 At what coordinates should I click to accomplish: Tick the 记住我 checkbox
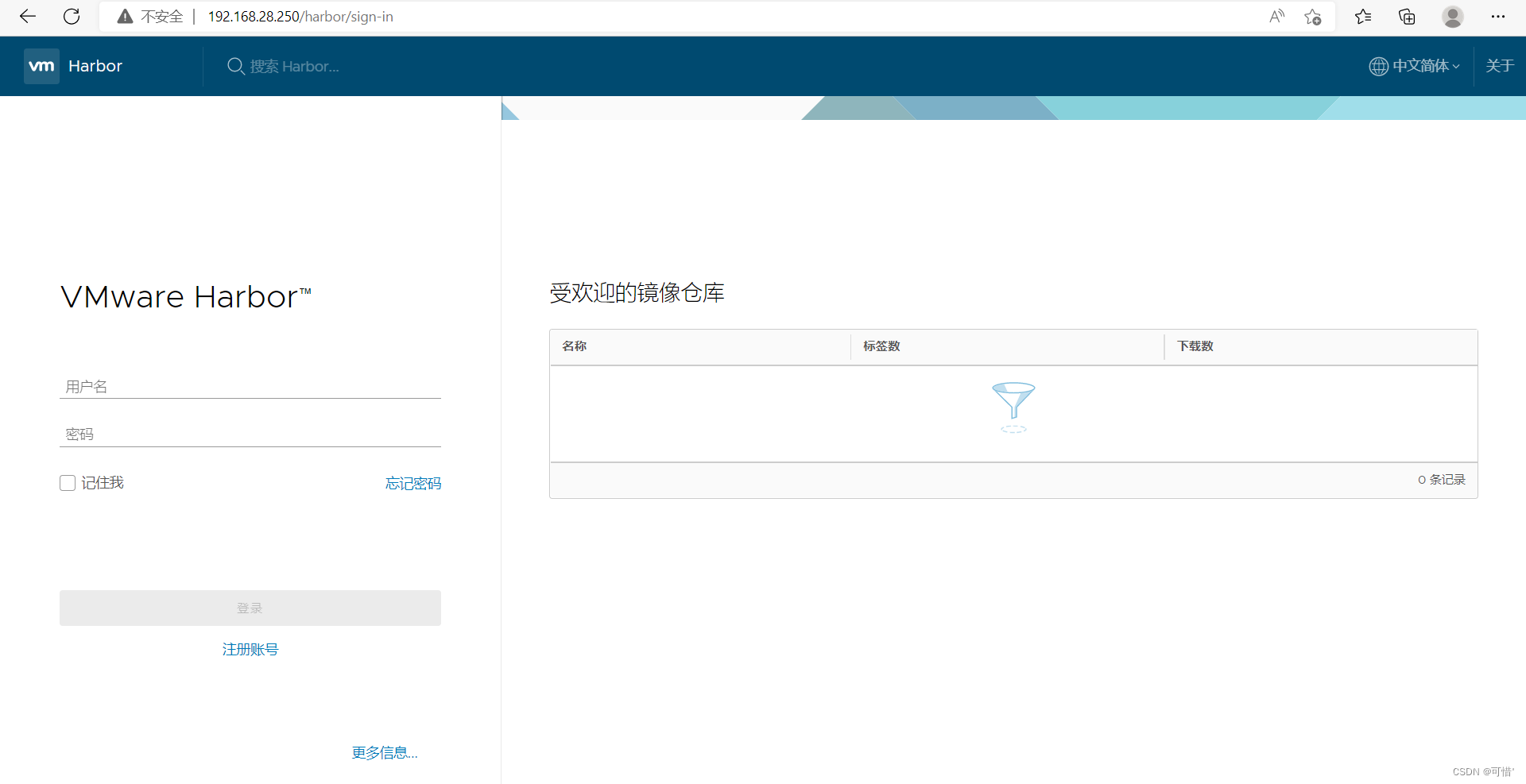pos(68,483)
